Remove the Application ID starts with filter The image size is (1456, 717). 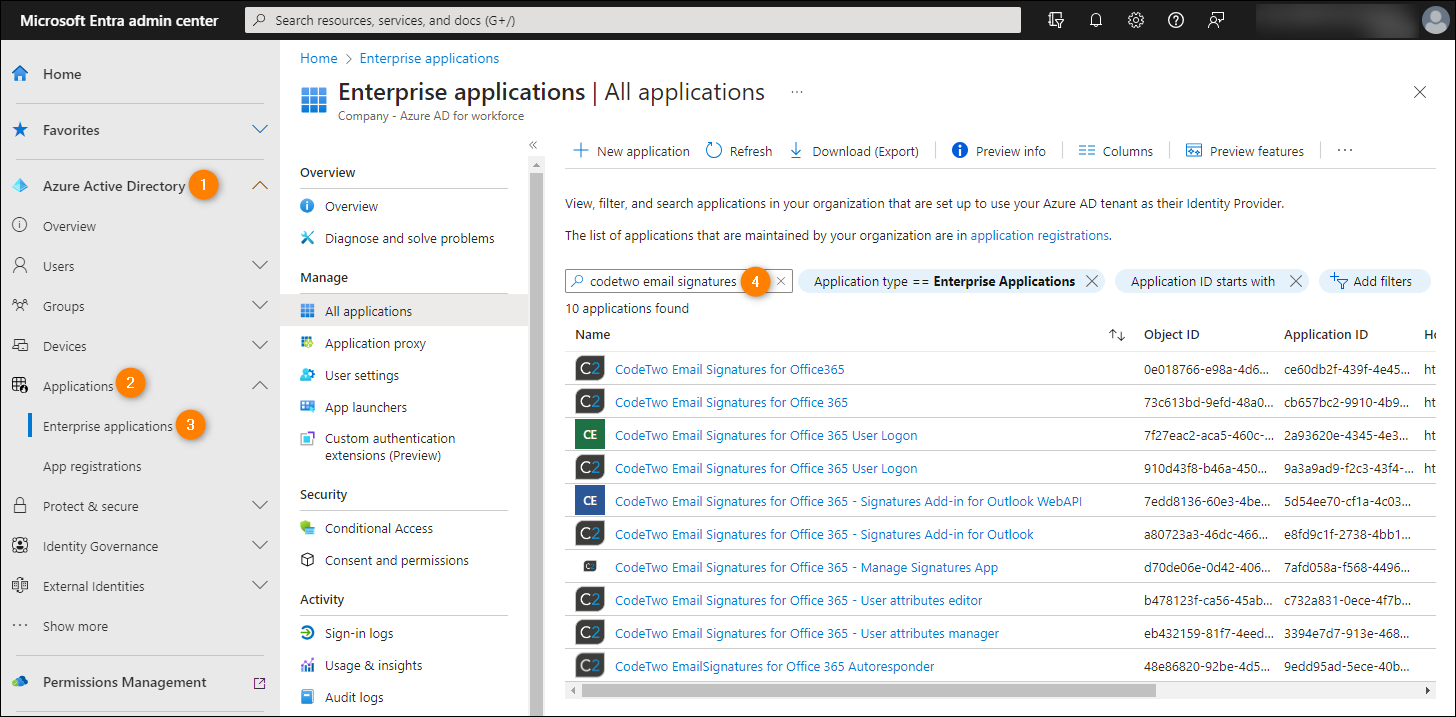(1296, 282)
